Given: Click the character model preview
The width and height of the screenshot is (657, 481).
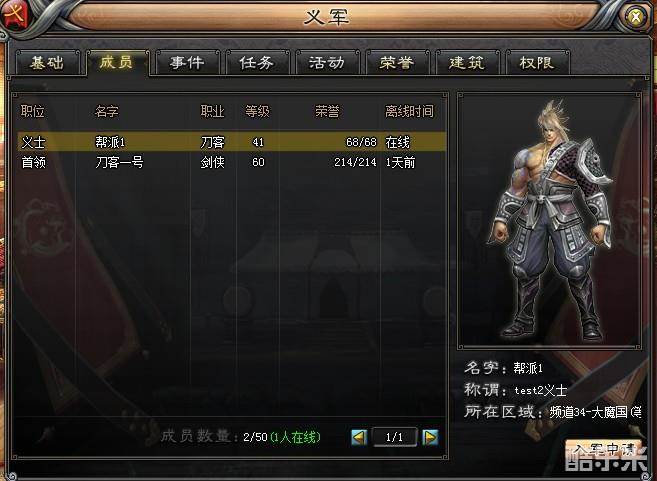Looking at the screenshot, I should (549, 221).
